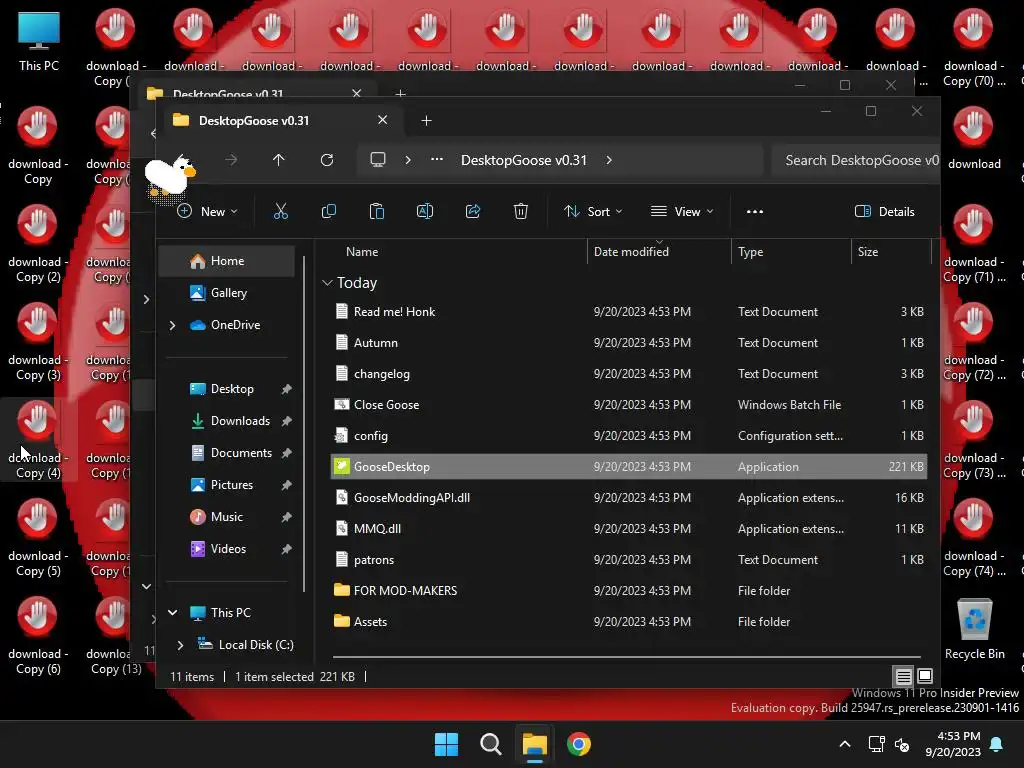This screenshot has width=1024, height=768.
Task: Open the Sort dropdown
Action: coord(593,212)
